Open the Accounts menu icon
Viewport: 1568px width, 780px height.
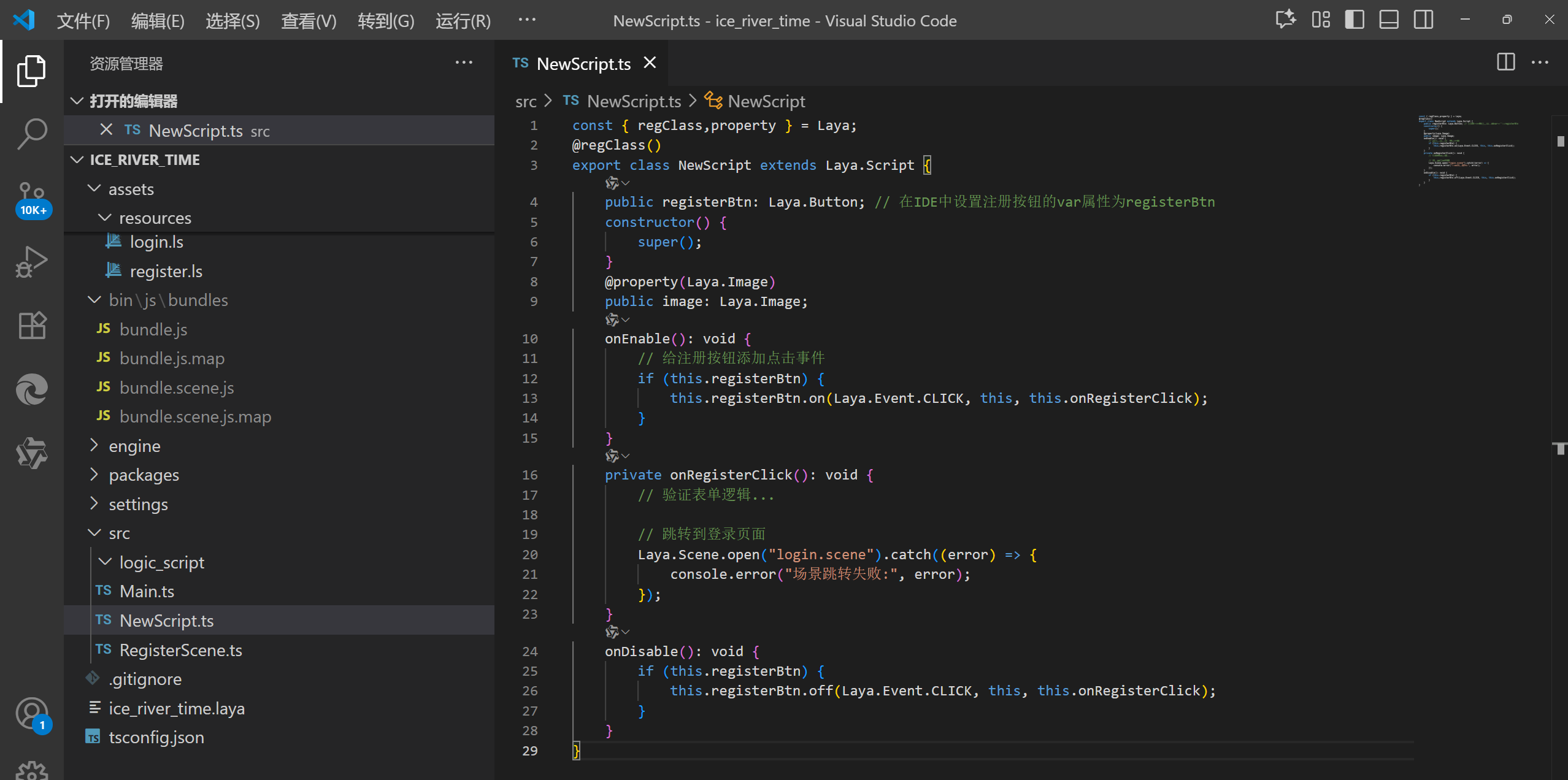[x=32, y=714]
